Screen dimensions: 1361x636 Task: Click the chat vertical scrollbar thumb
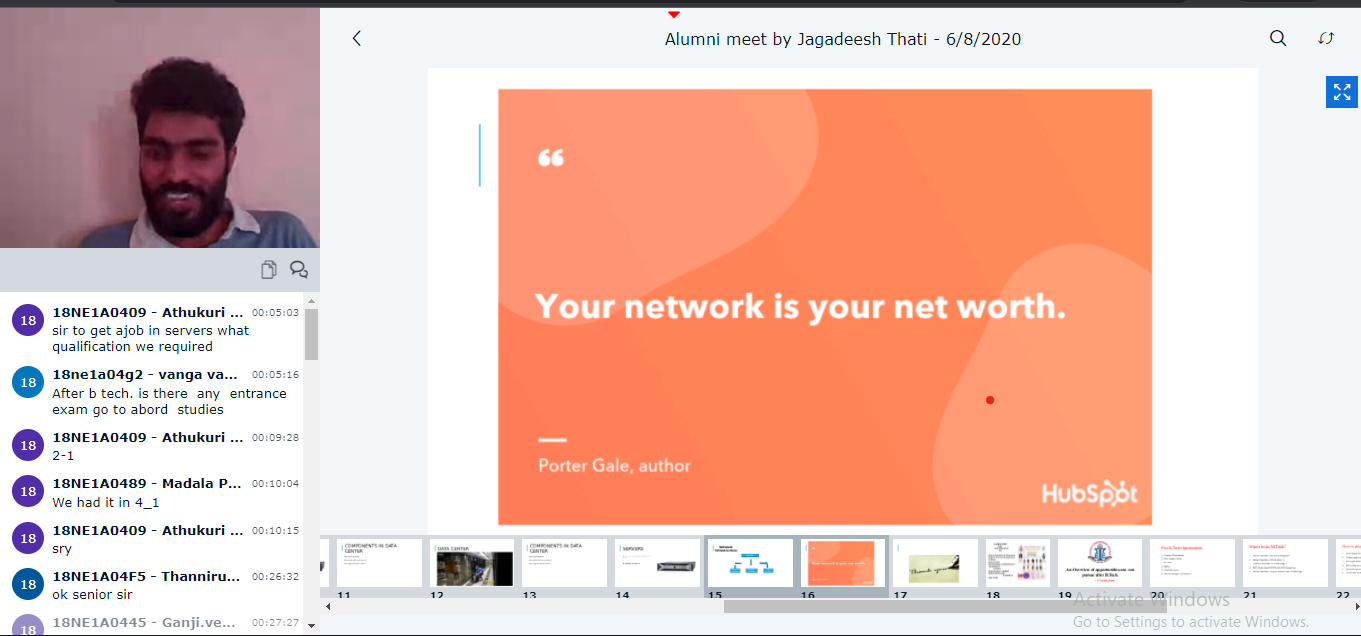pyautogui.click(x=312, y=334)
